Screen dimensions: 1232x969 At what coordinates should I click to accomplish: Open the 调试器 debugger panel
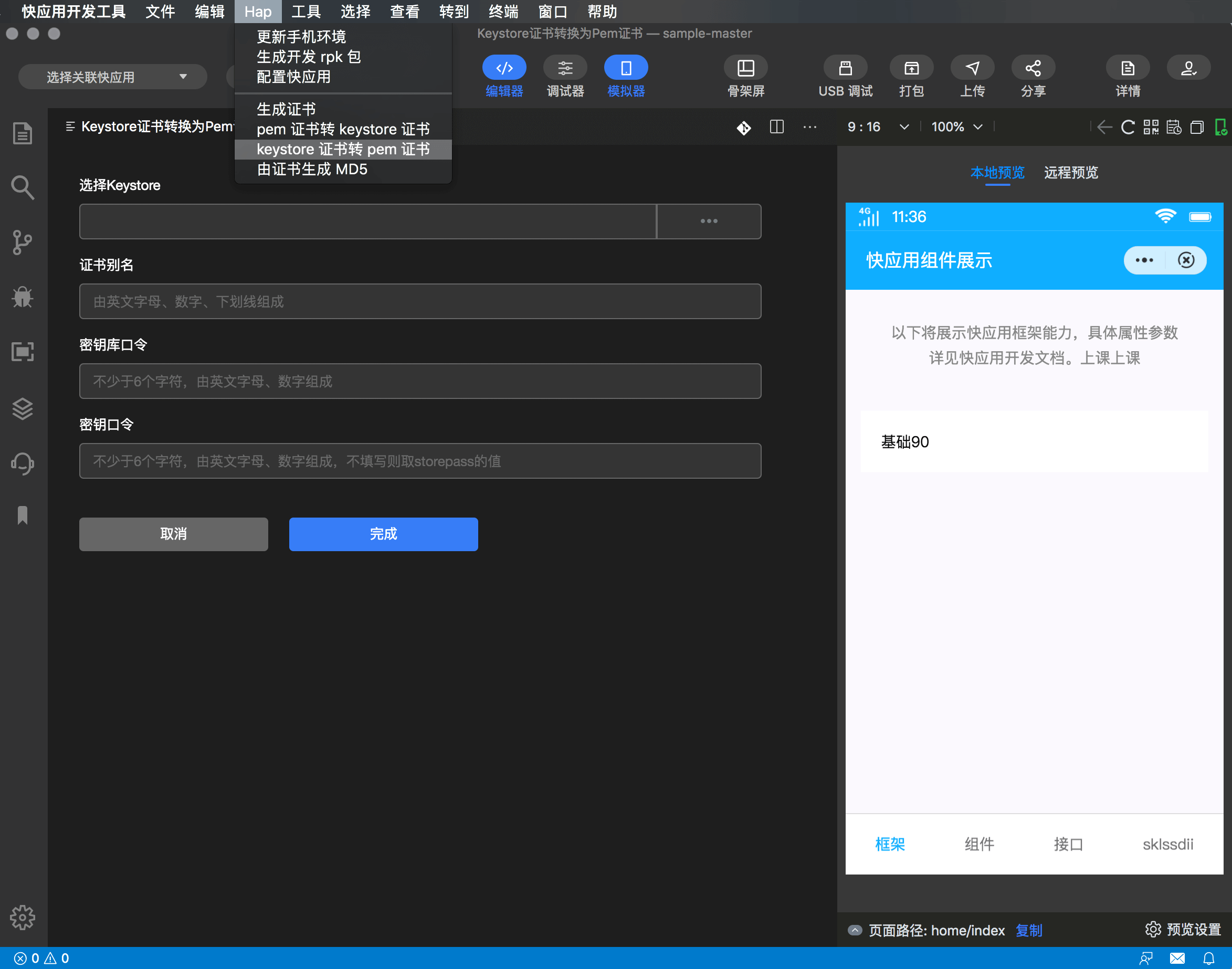tap(565, 76)
